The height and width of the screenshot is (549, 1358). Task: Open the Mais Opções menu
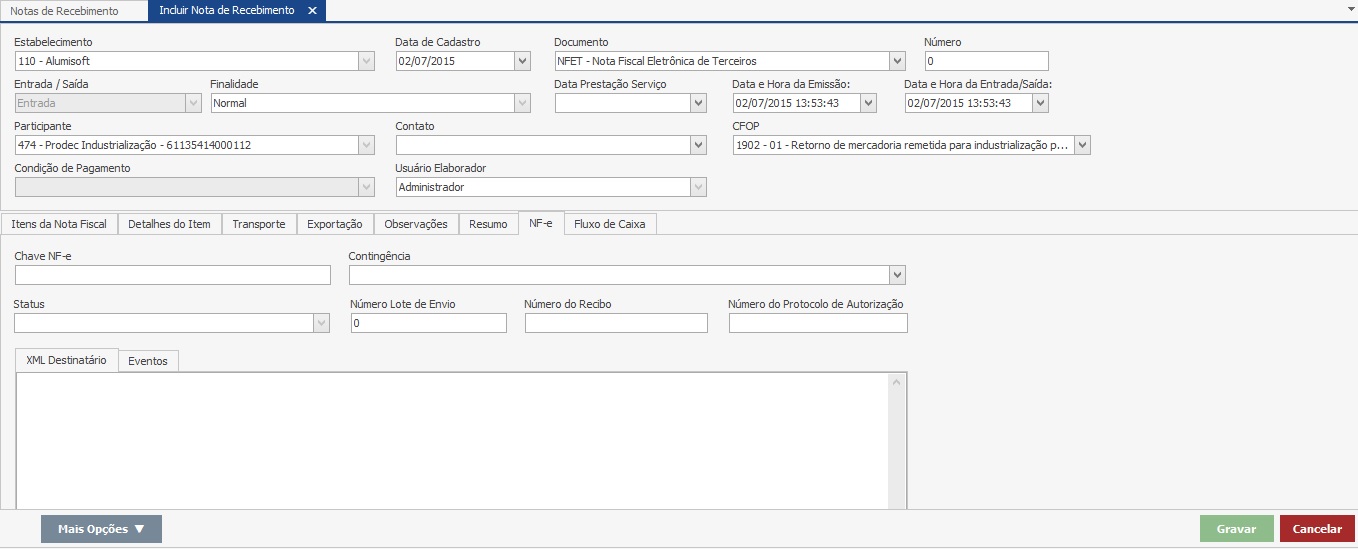click(101, 529)
